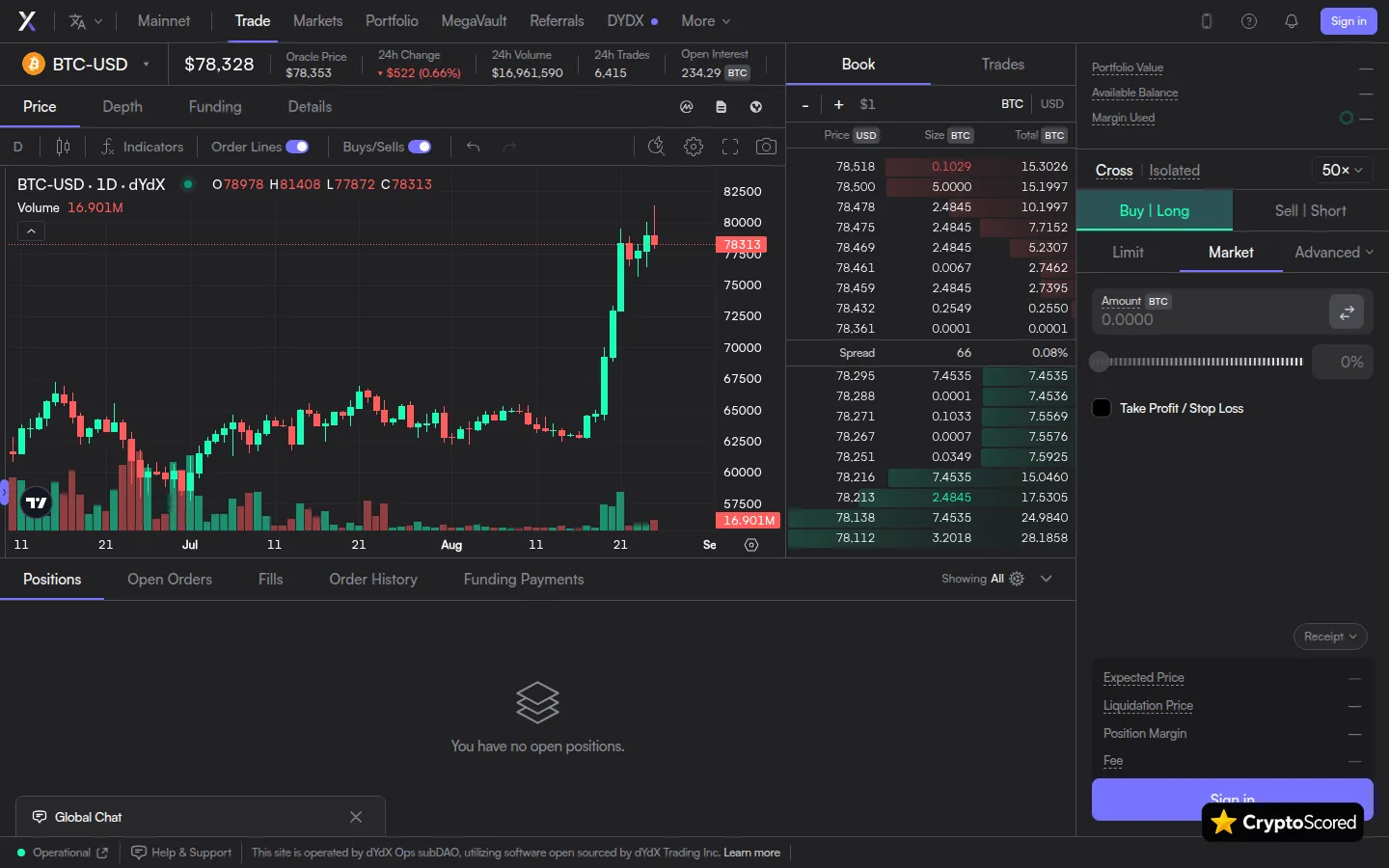Screen dimensions: 1389x868
Task: Open chart settings gear
Action: [x=694, y=147]
